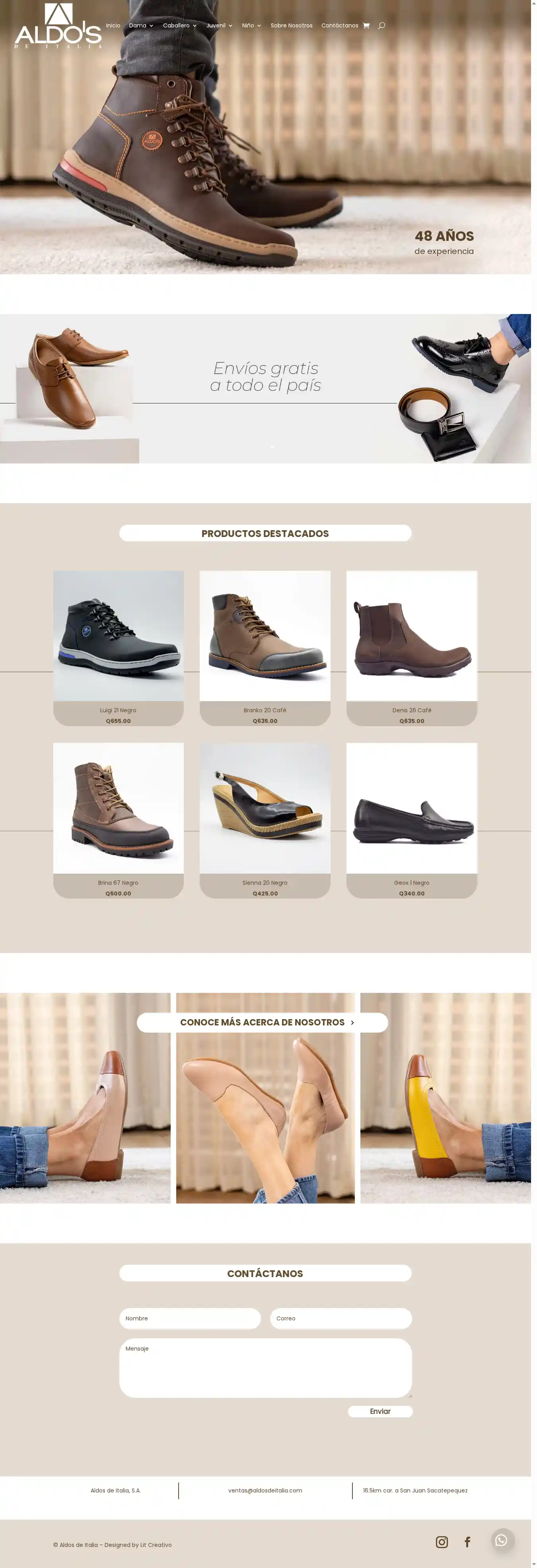This screenshot has height=1568, width=537.
Task: Go to Sobre Nosotros page
Action: 292,25
